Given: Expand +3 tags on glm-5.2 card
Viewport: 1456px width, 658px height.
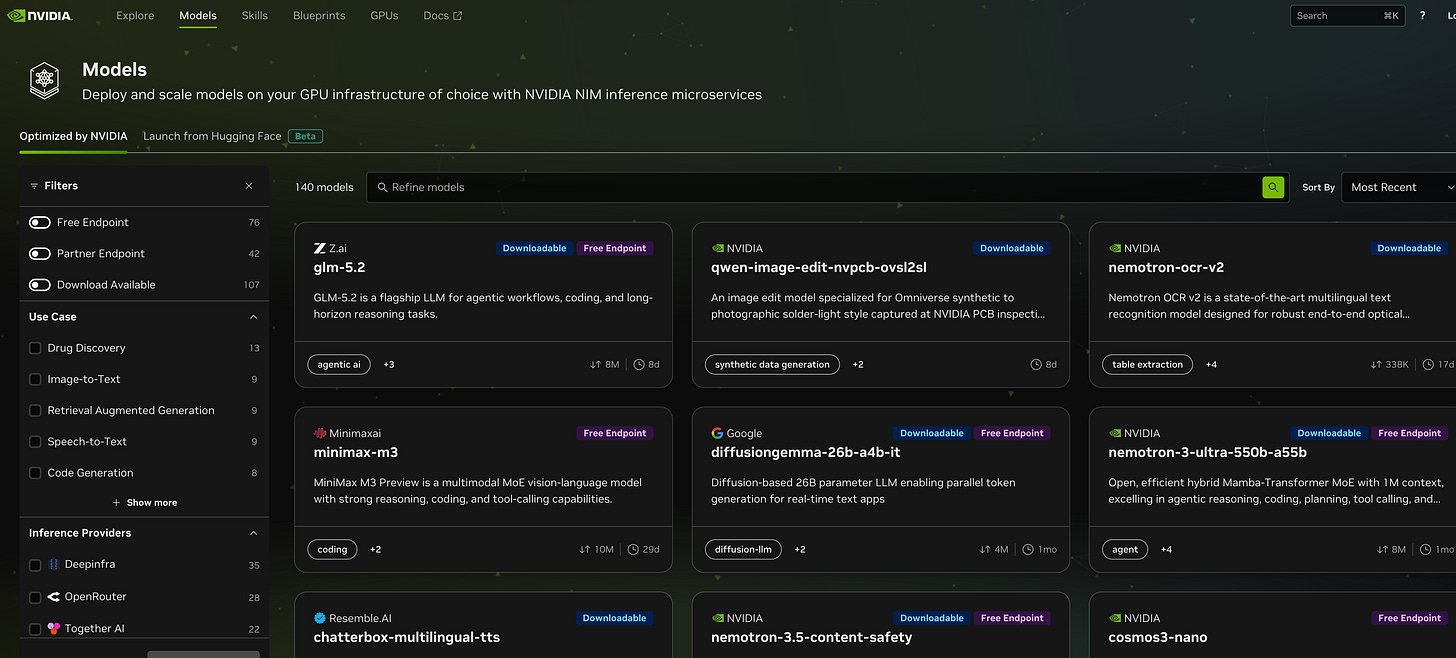Looking at the screenshot, I should [389, 365].
